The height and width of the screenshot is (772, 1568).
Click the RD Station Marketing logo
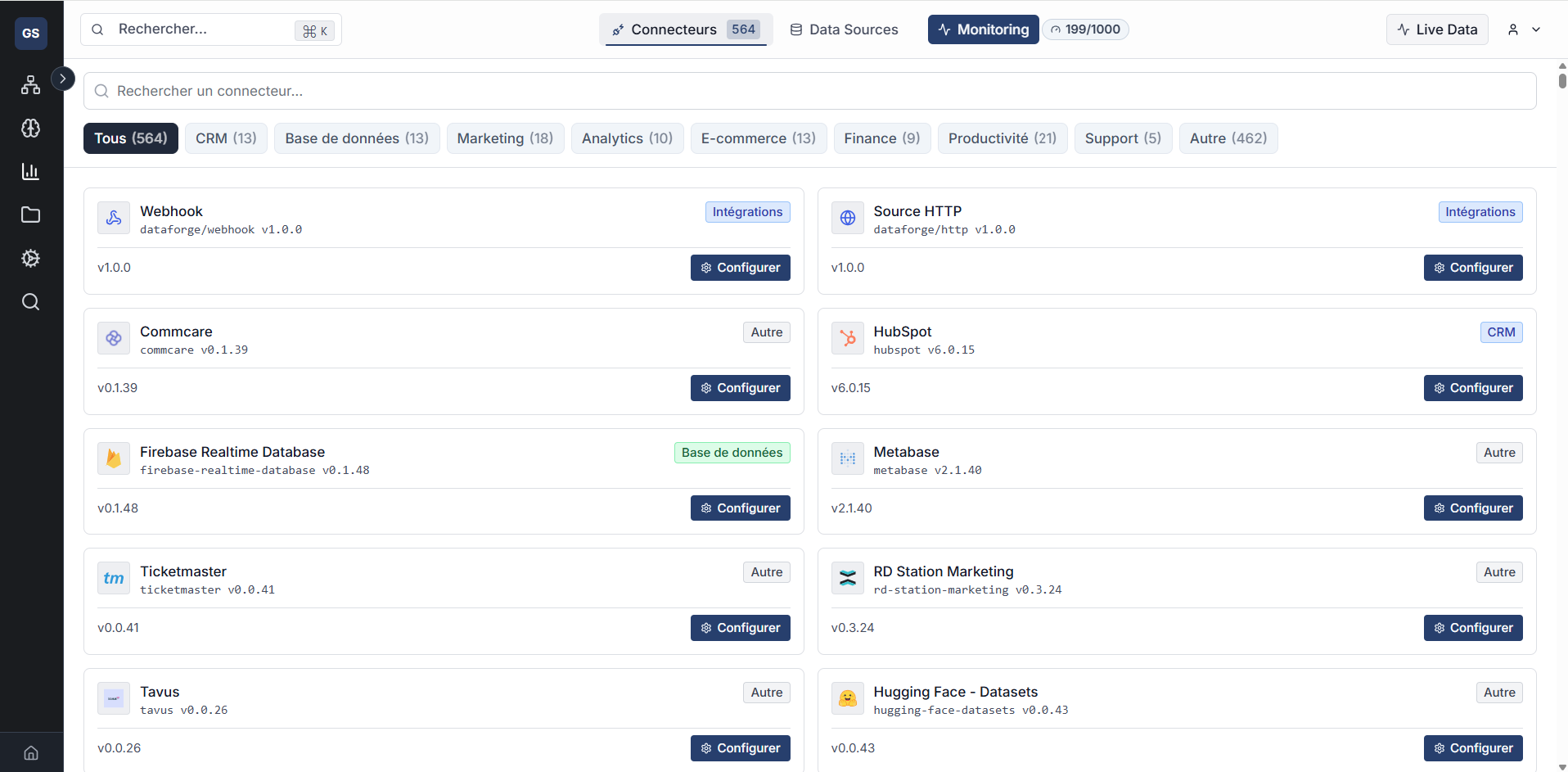pyautogui.click(x=848, y=578)
